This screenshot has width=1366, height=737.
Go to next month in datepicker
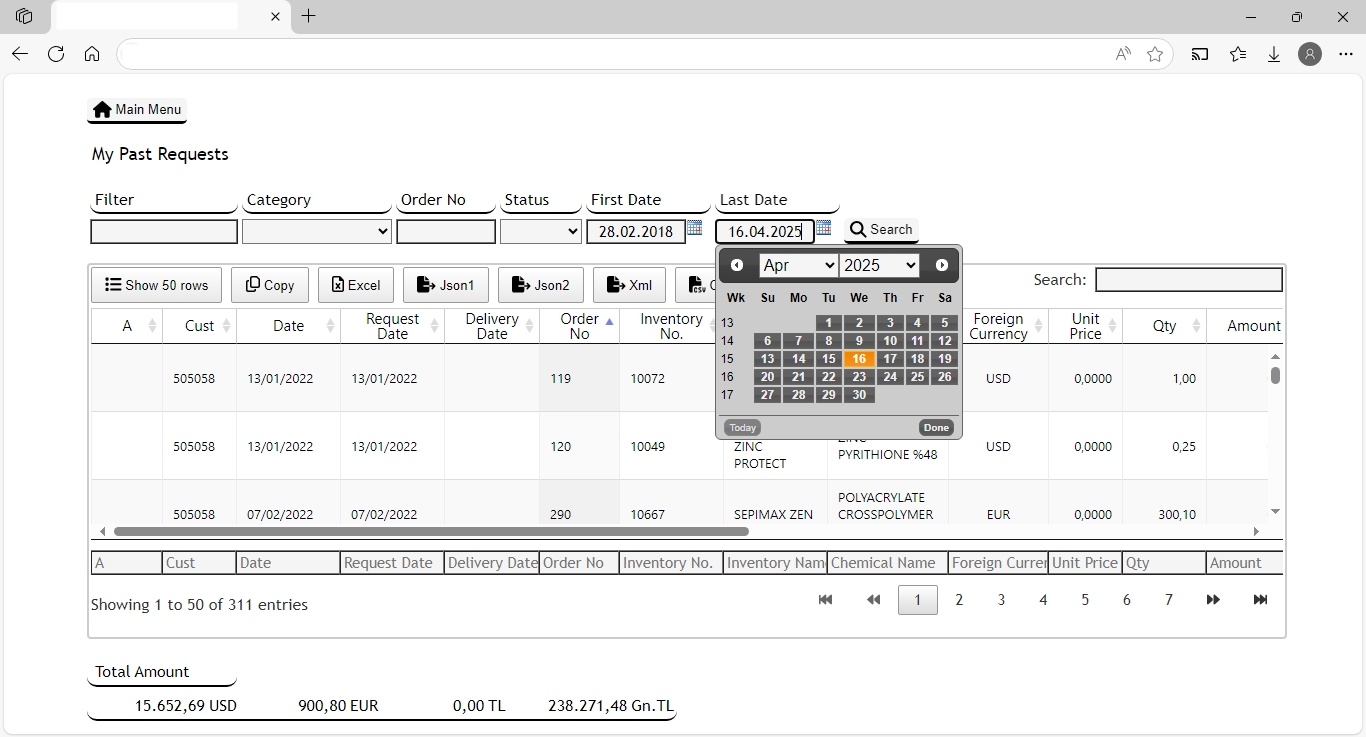coord(942,265)
